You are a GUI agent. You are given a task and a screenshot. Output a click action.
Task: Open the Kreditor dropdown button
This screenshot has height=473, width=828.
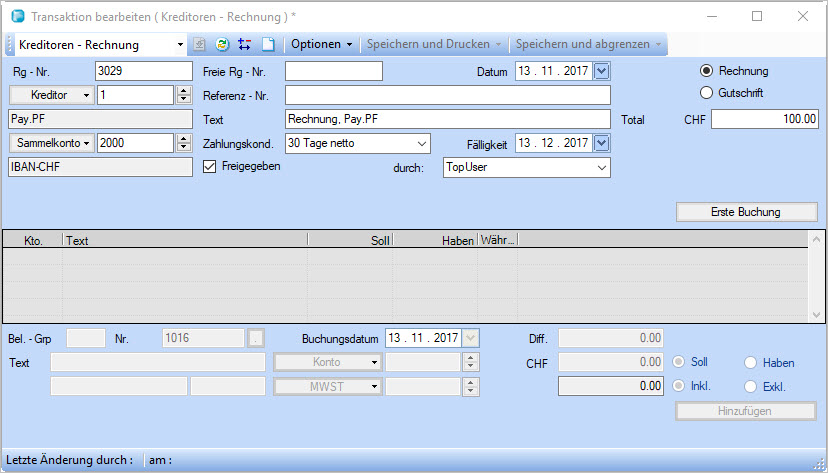[50, 95]
